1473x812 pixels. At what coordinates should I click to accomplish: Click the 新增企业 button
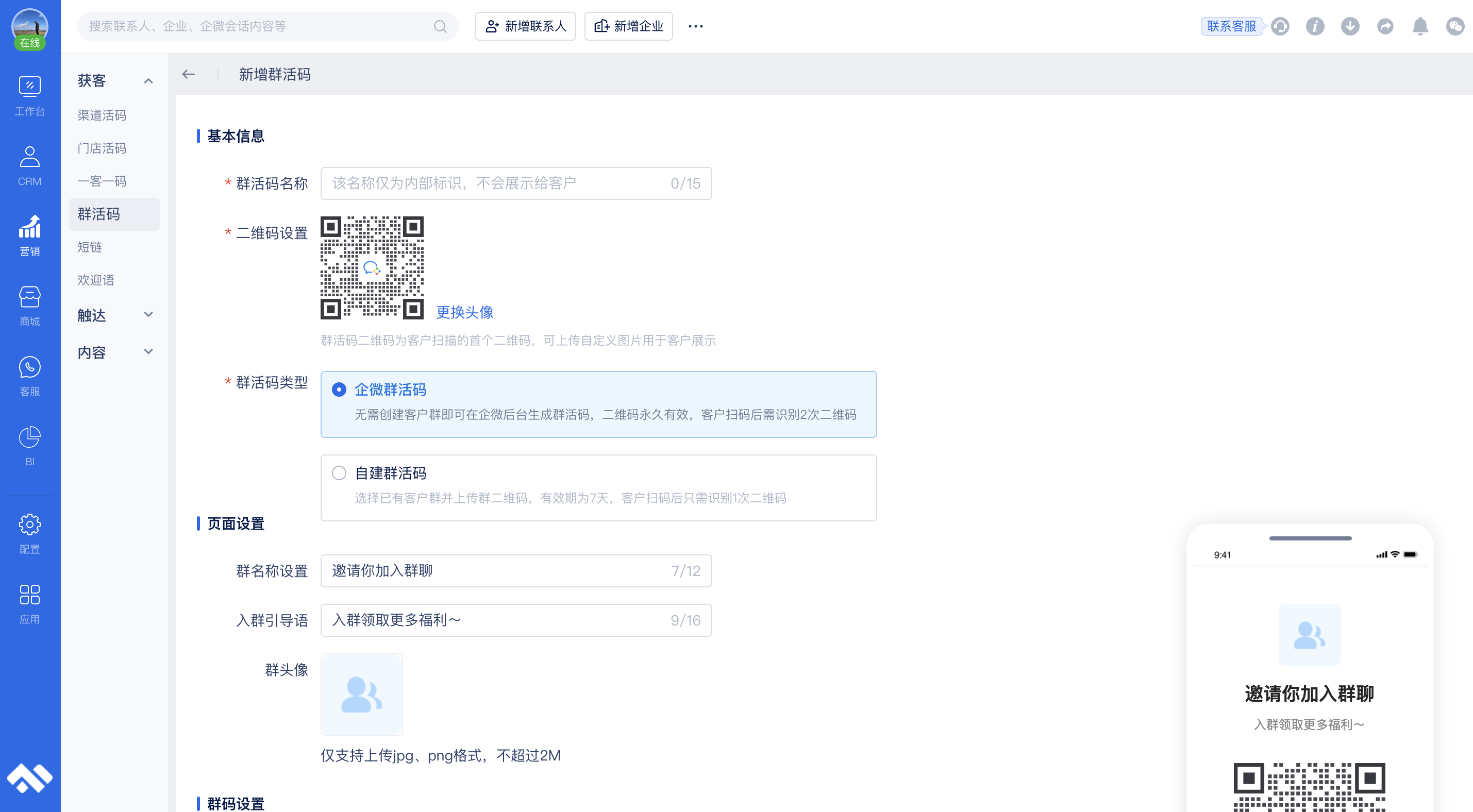tap(628, 26)
